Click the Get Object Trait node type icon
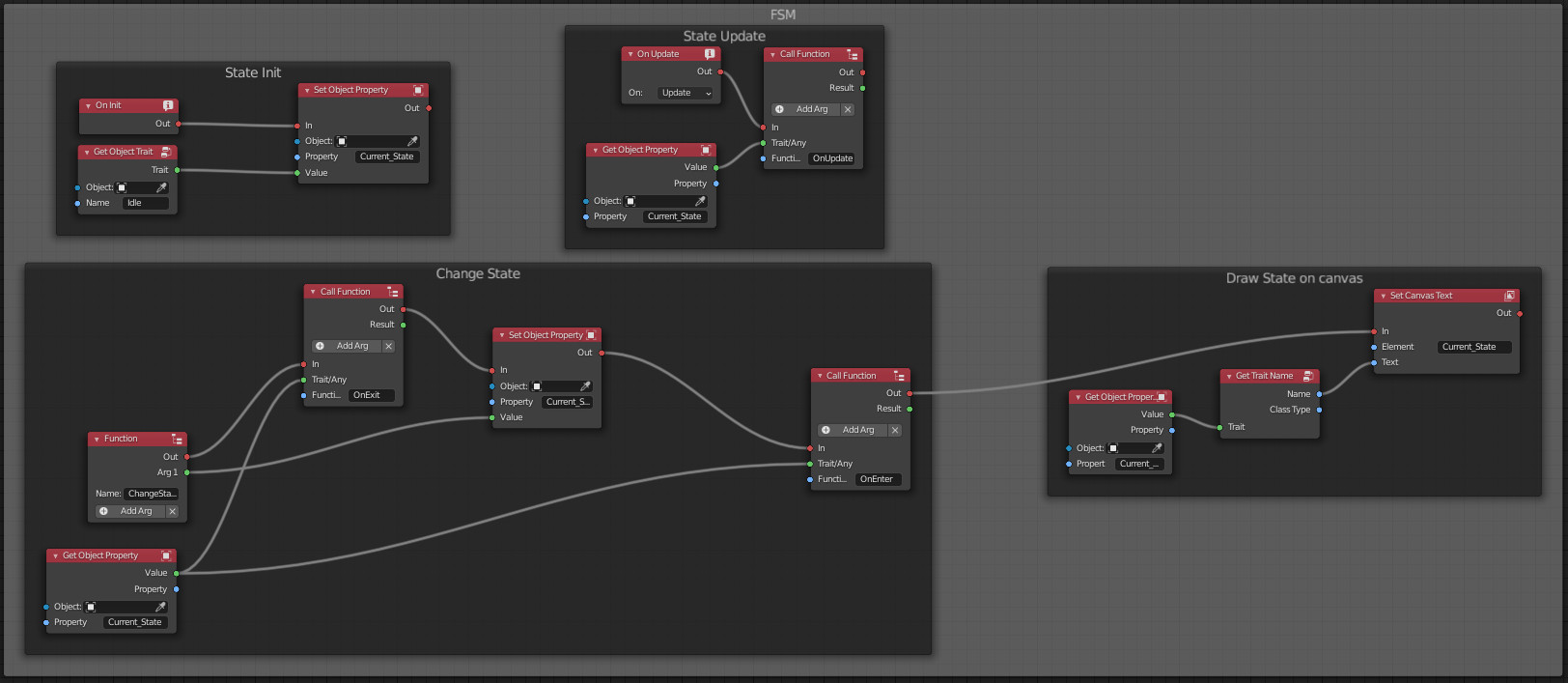 click(166, 152)
